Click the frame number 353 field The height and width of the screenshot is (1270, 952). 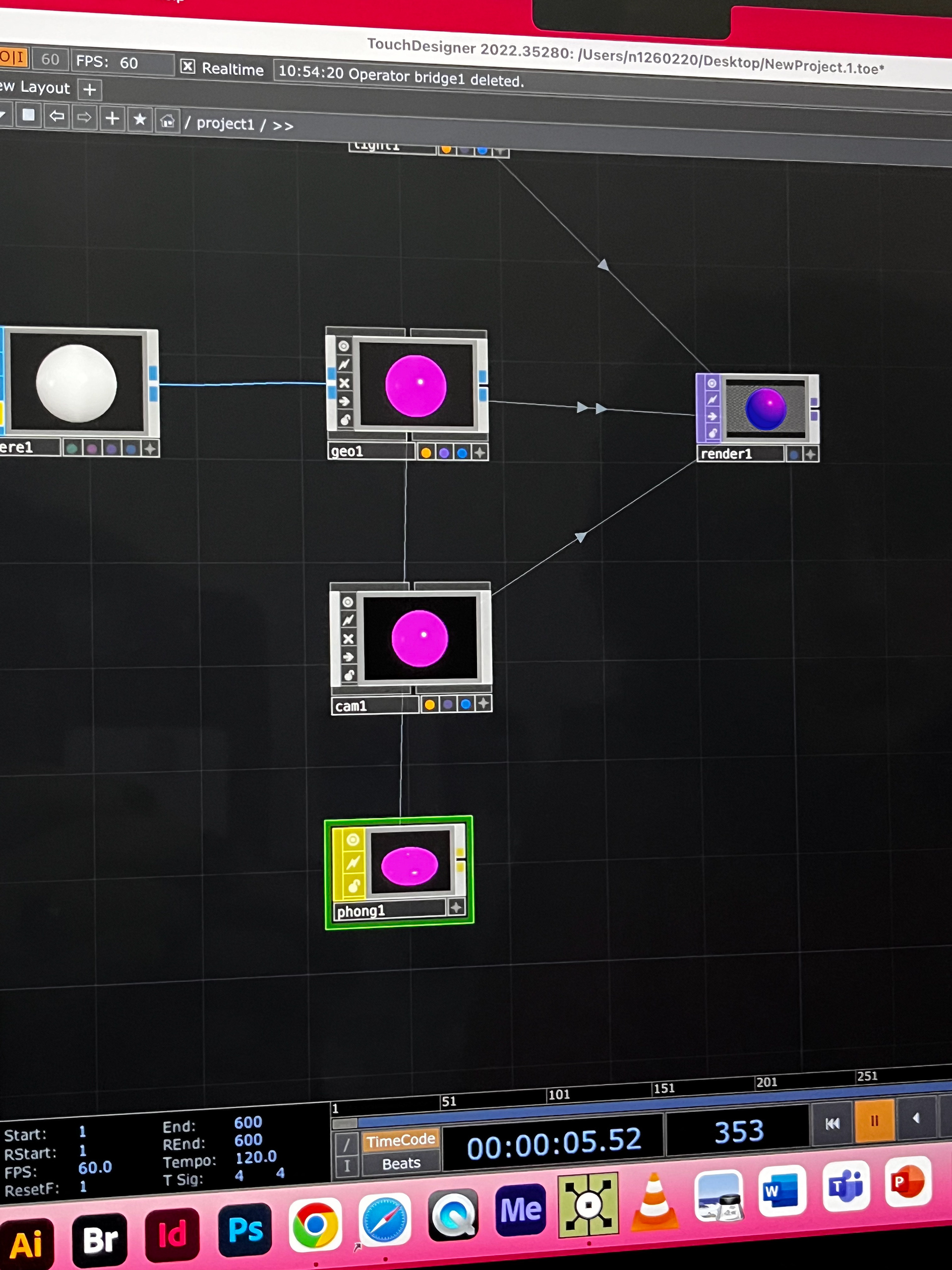pos(738,1132)
